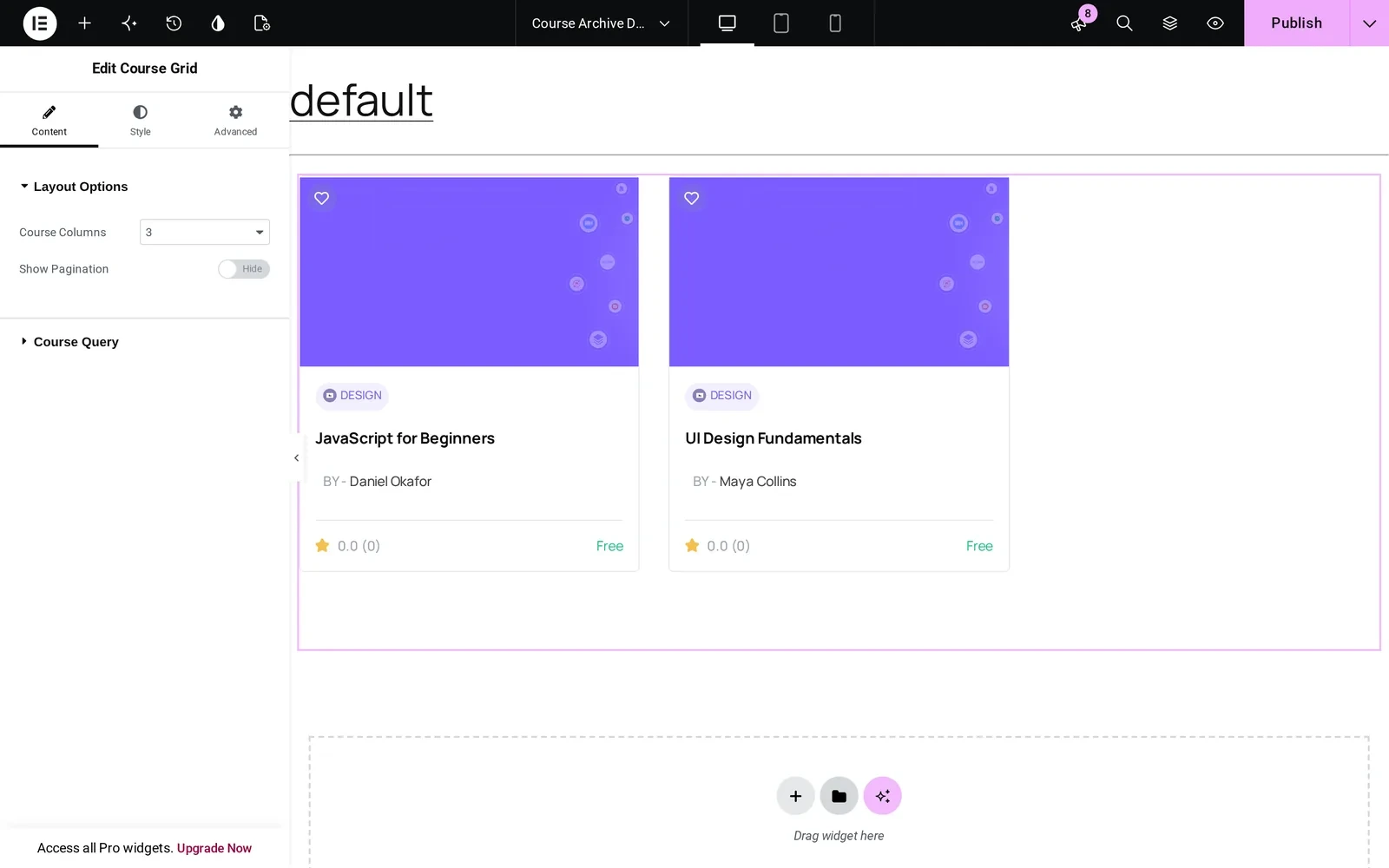Toggle the Show Pagination switch
1389x868 pixels.
244,269
